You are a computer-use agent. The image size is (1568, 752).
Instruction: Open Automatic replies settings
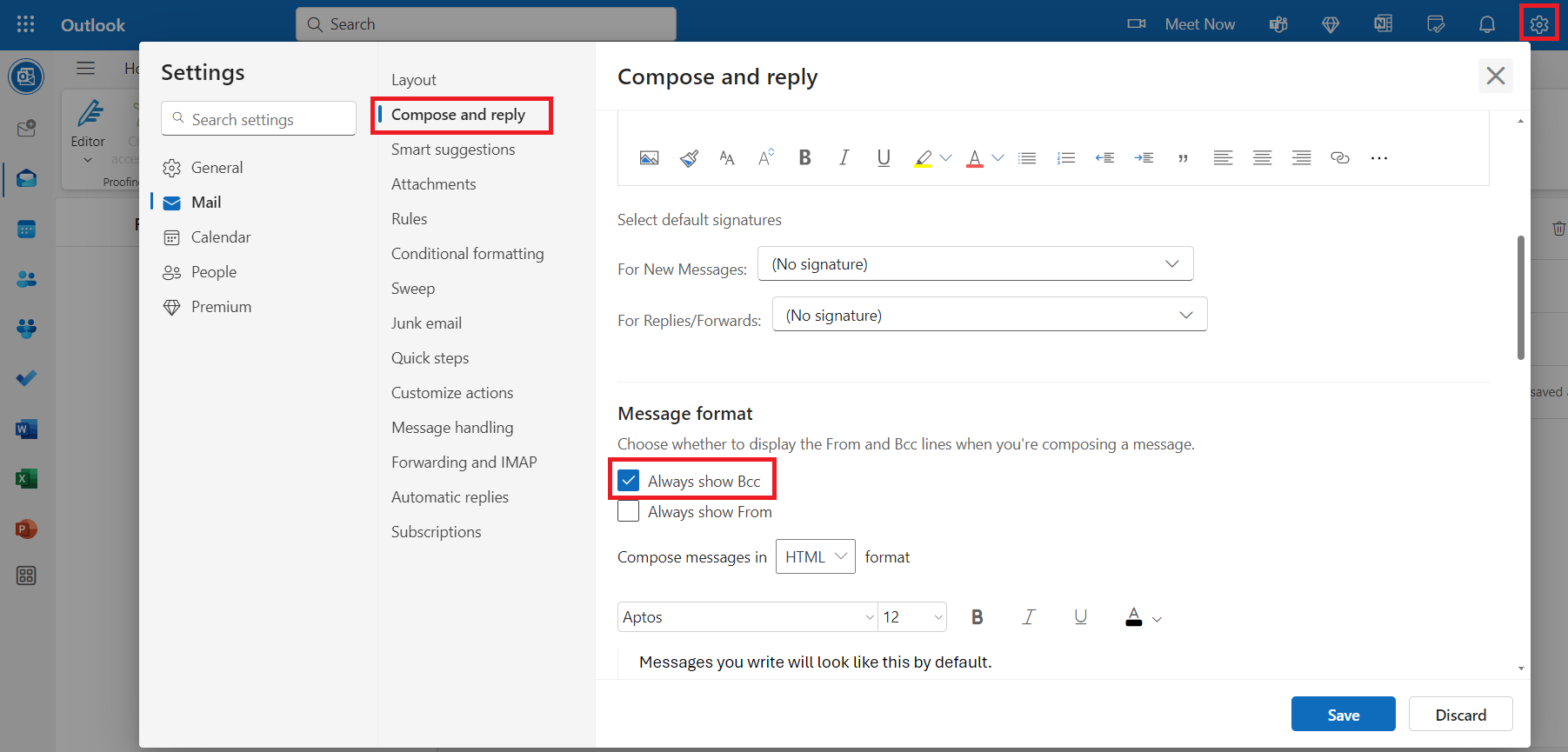(450, 497)
